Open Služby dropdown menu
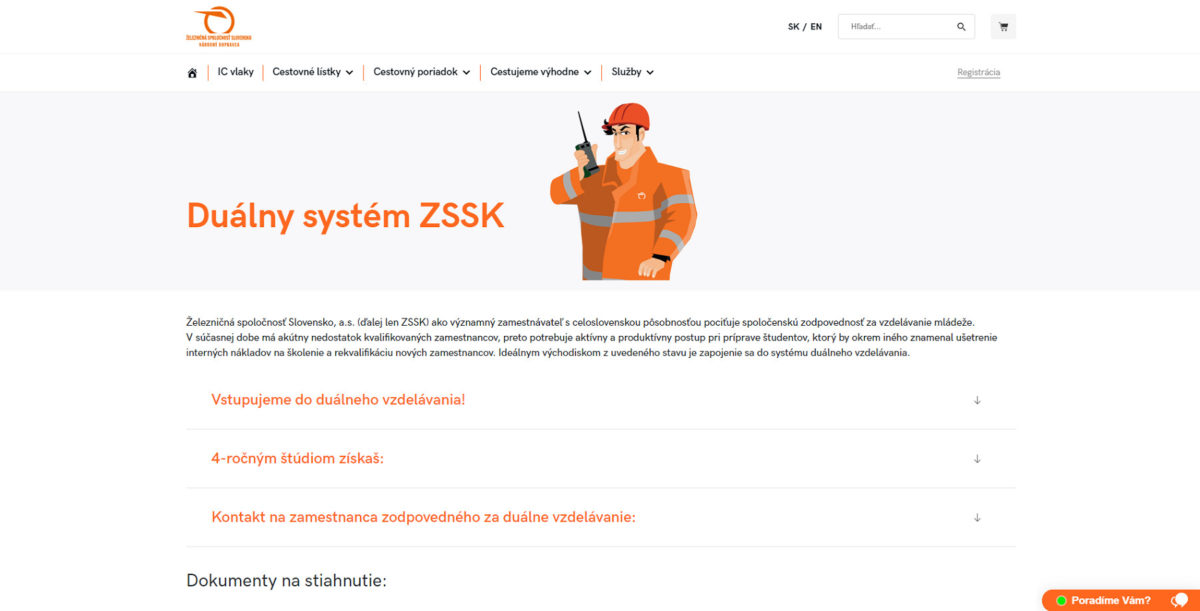1200x611 pixels. click(633, 72)
